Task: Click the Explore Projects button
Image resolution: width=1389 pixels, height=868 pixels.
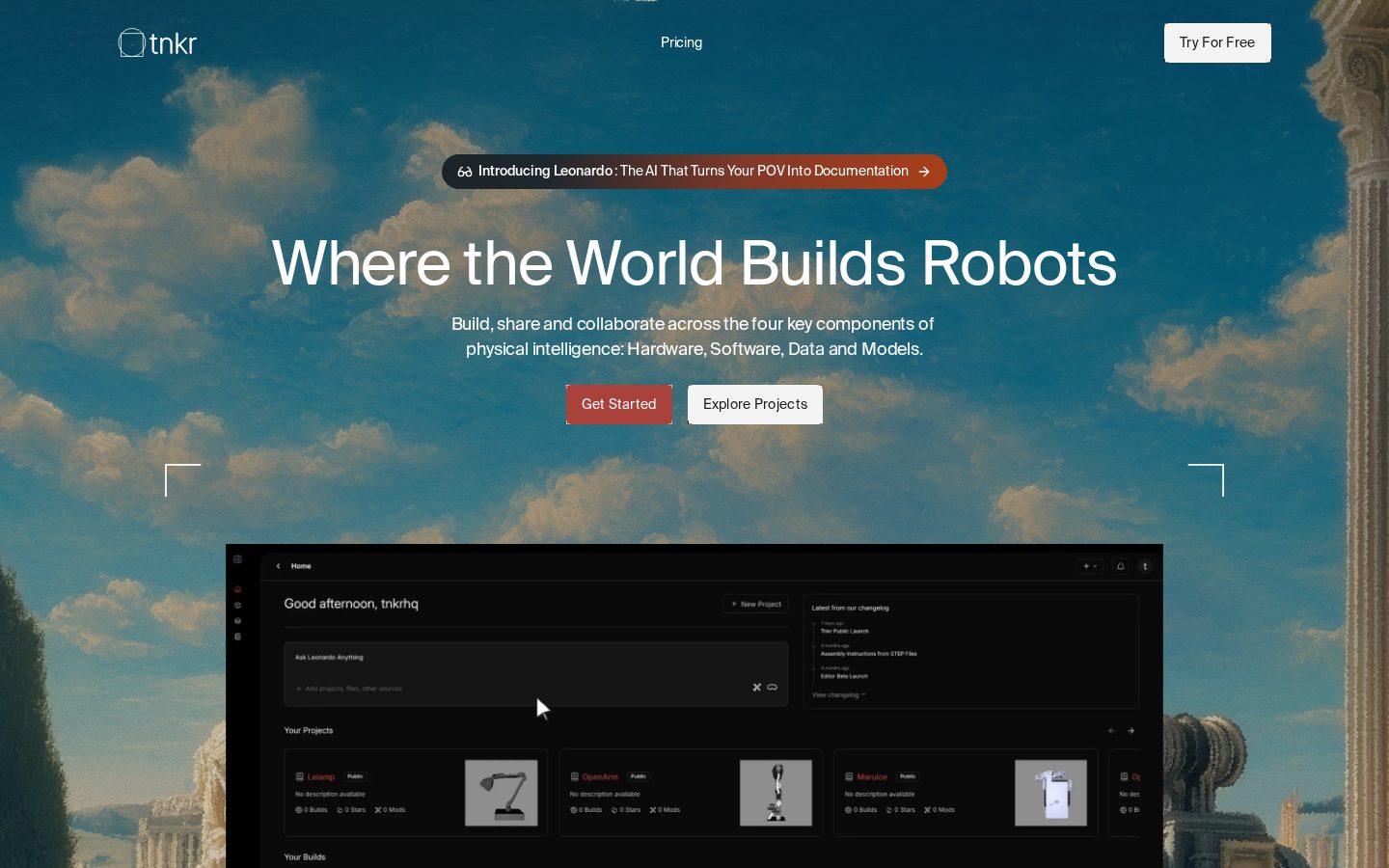Action: (755, 404)
